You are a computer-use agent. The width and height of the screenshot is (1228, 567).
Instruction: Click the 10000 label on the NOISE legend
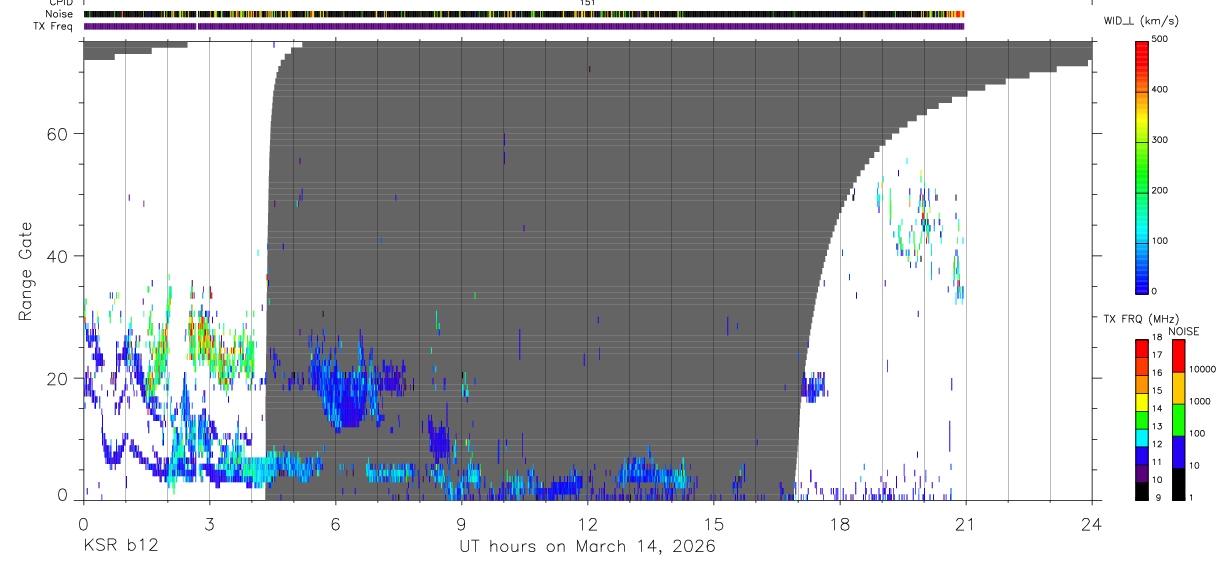(1202, 369)
